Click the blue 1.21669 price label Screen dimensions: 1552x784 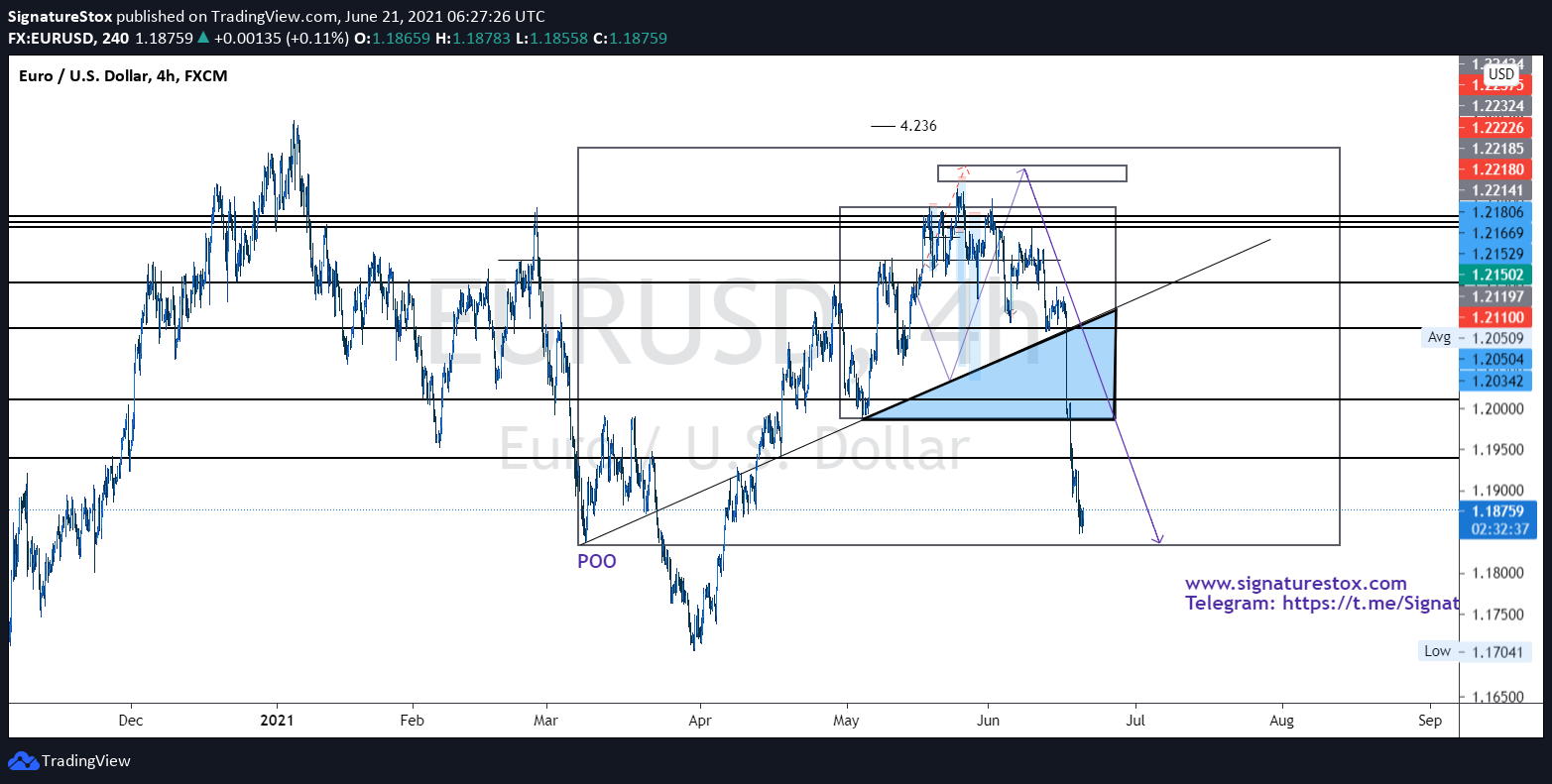coord(1497,233)
